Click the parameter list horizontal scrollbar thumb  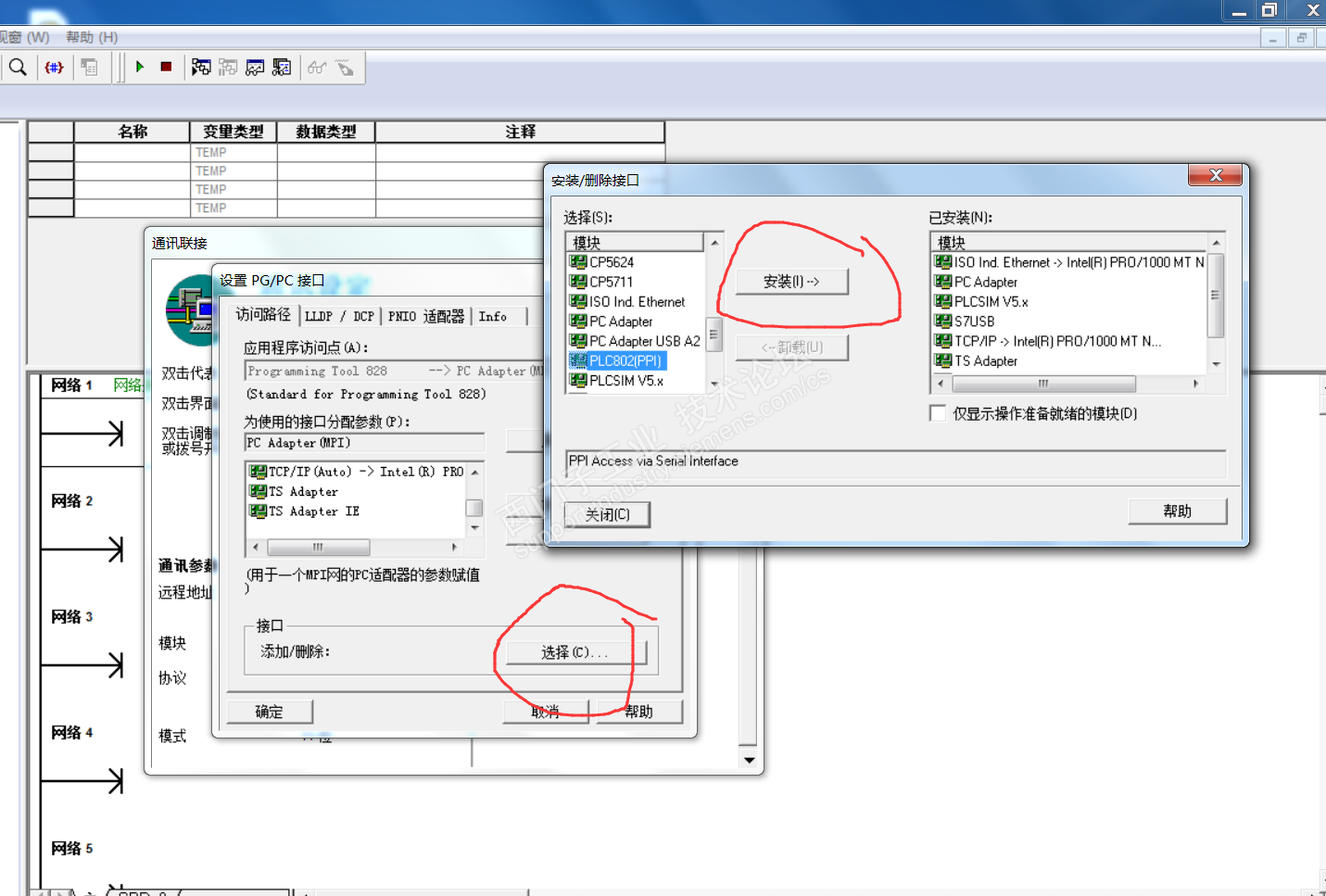[318, 547]
